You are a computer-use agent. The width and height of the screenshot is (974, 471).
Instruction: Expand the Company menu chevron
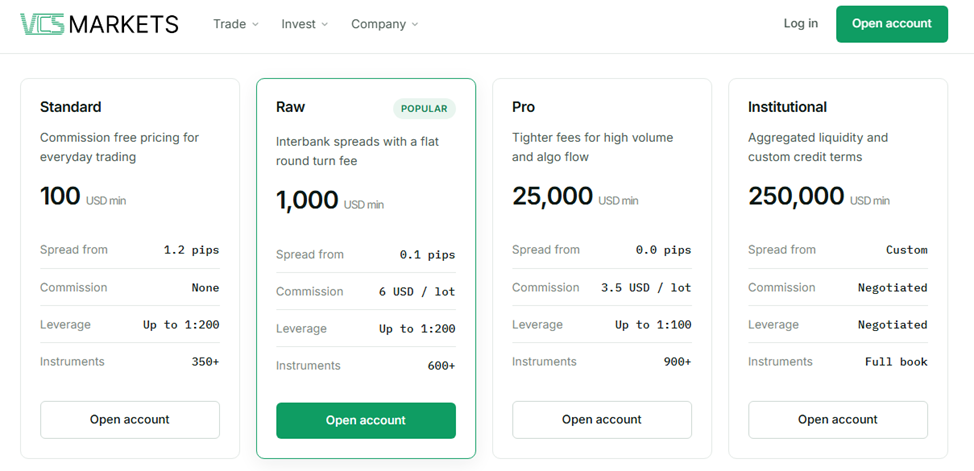pyautogui.click(x=414, y=24)
